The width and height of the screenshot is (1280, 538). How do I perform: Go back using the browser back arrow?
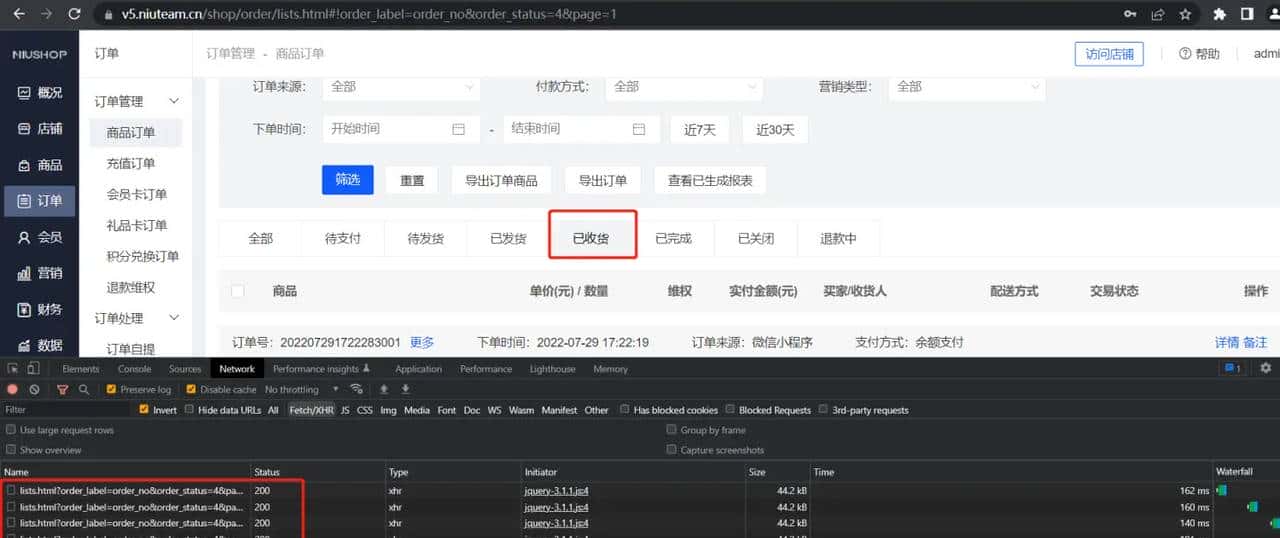click(19, 14)
